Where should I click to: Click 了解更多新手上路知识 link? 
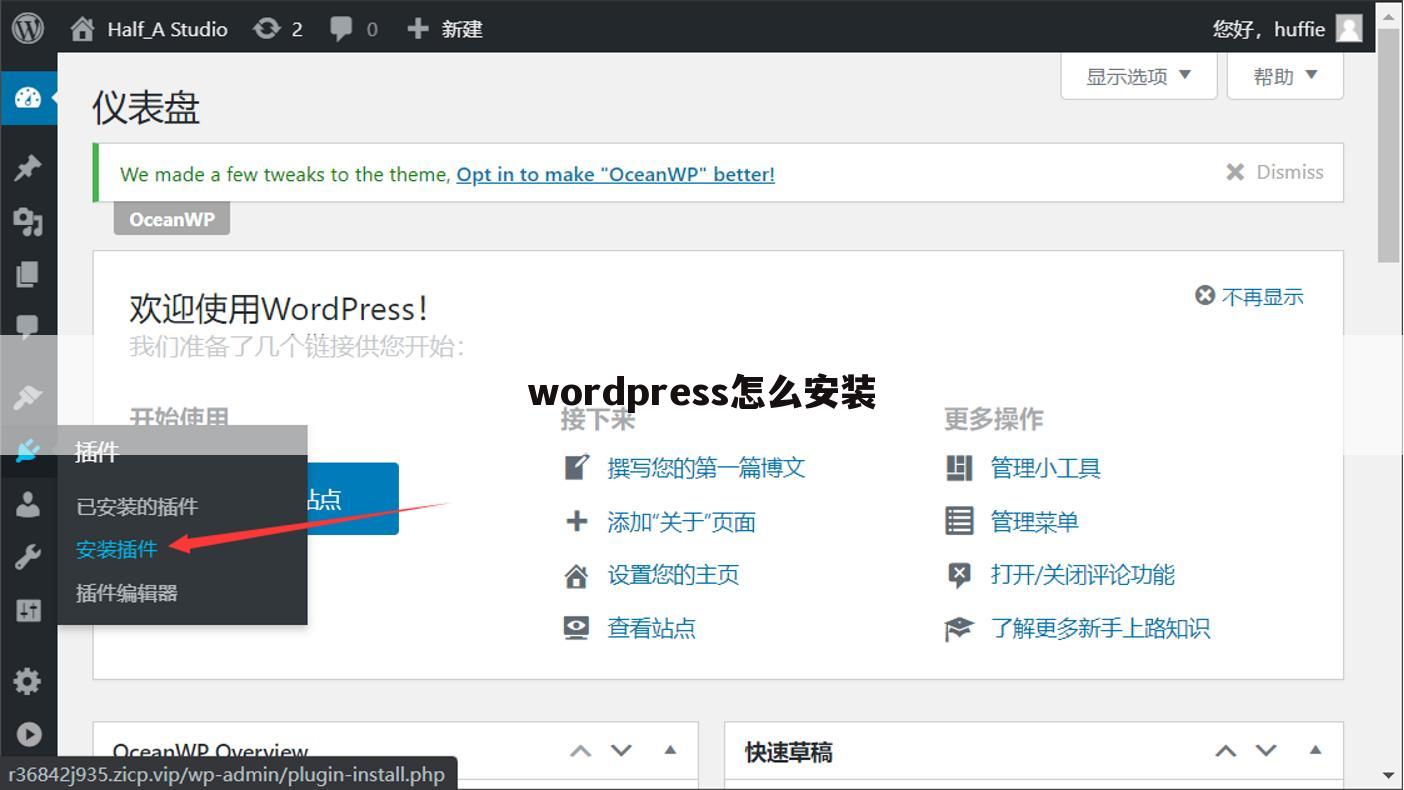tap(1101, 628)
